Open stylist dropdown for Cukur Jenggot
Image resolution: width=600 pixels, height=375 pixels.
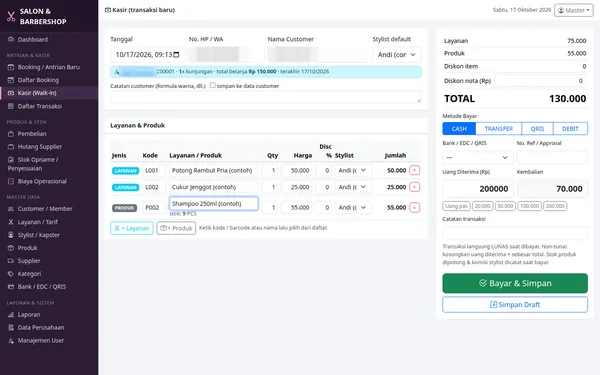(352, 187)
